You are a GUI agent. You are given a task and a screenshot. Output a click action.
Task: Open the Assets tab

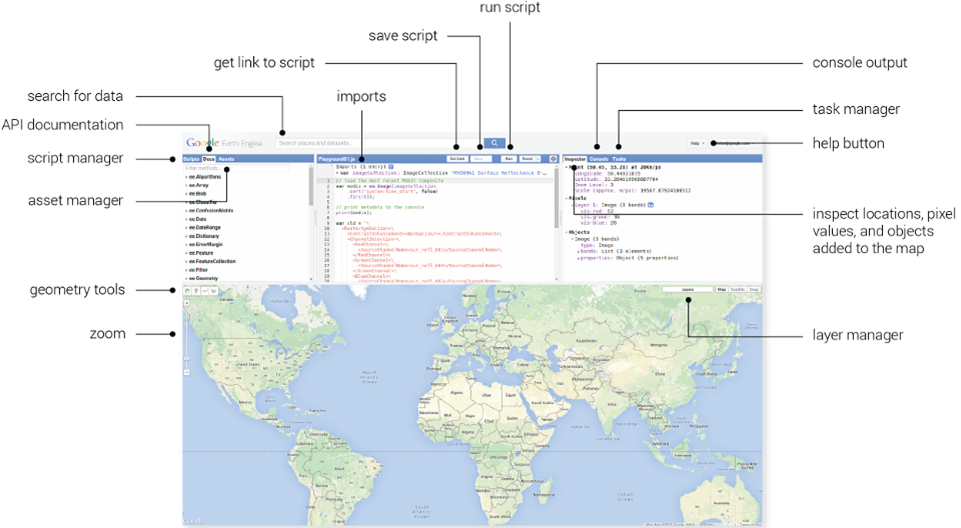(x=226, y=159)
